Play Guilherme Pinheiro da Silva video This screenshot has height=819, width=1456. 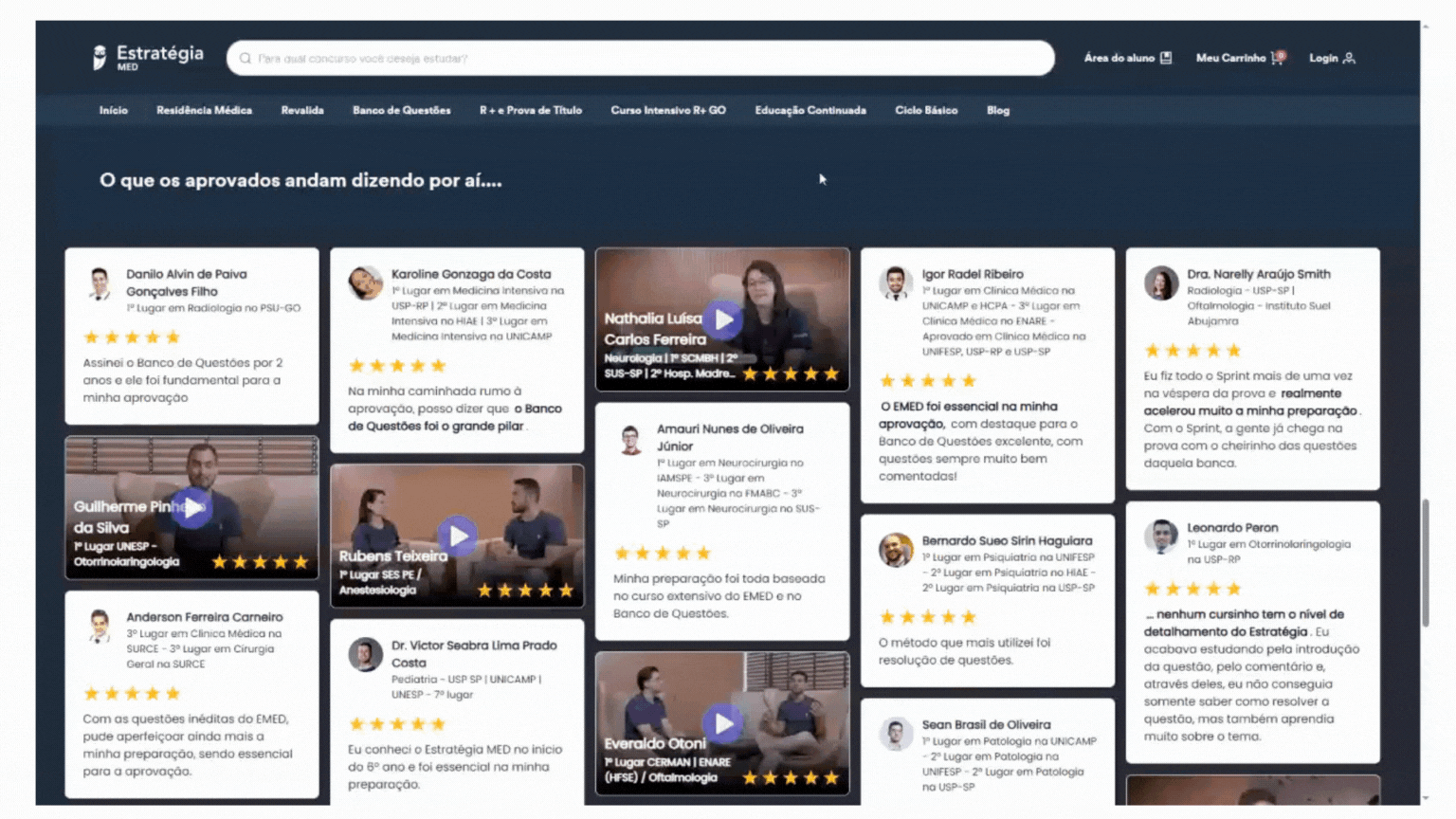pyautogui.click(x=192, y=508)
